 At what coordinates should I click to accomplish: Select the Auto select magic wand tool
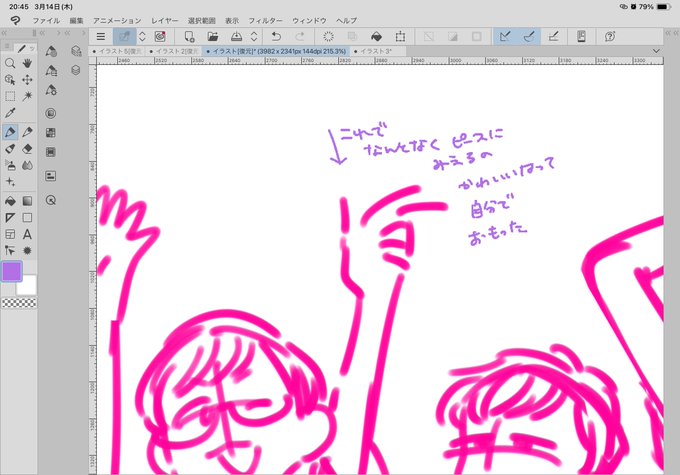pos(27,96)
